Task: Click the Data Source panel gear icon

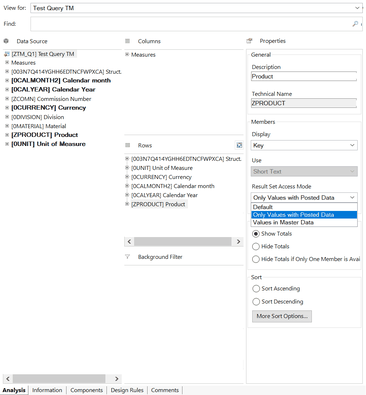Action: pos(6,41)
